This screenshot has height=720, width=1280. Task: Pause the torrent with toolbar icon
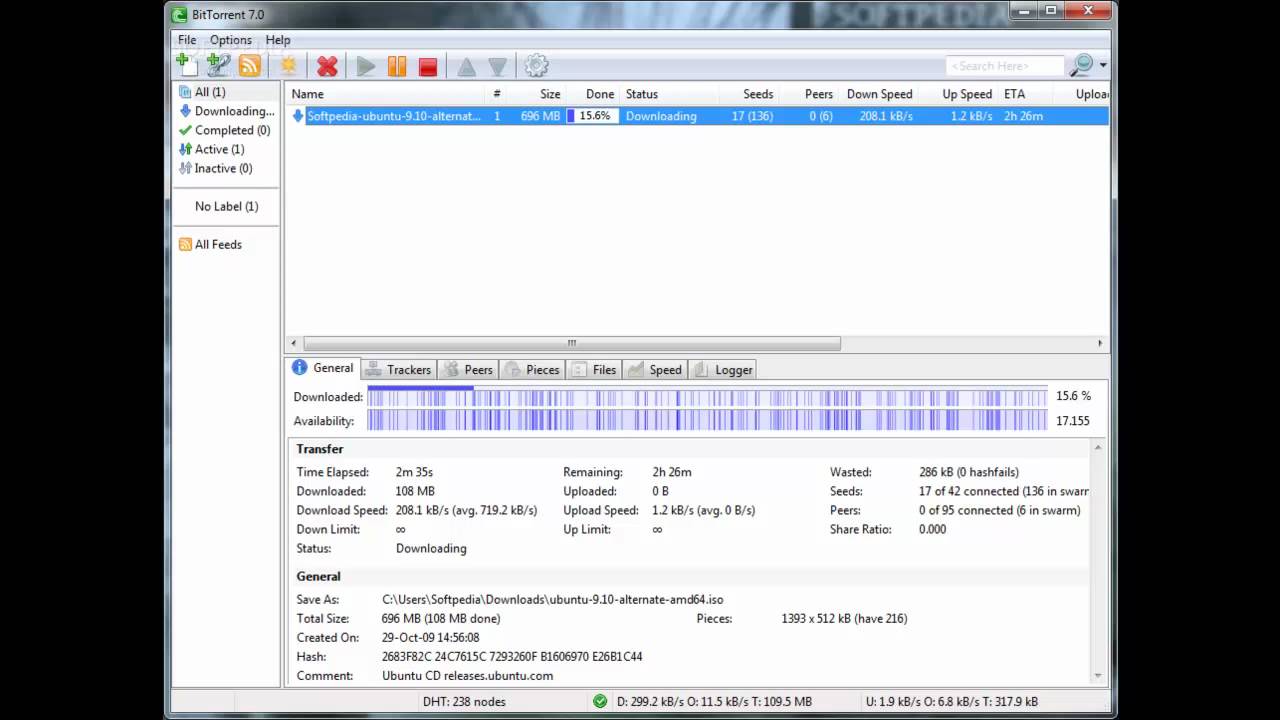point(397,66)
